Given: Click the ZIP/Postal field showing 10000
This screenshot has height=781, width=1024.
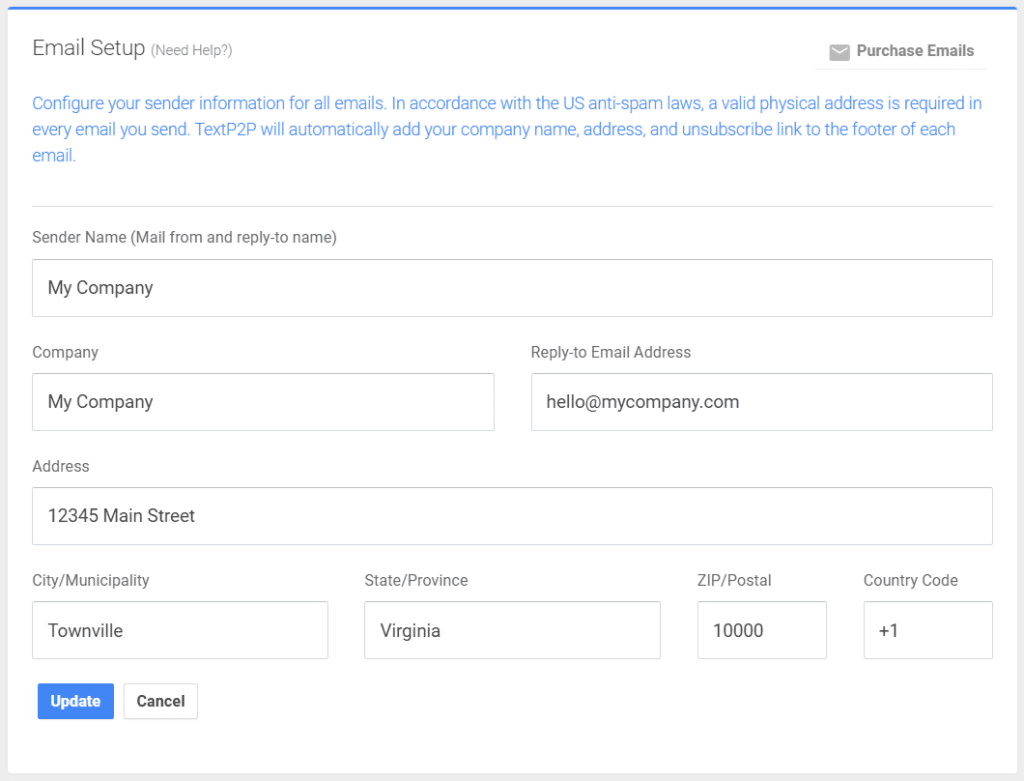Looking at the screenshot, I should coord(762,630).
